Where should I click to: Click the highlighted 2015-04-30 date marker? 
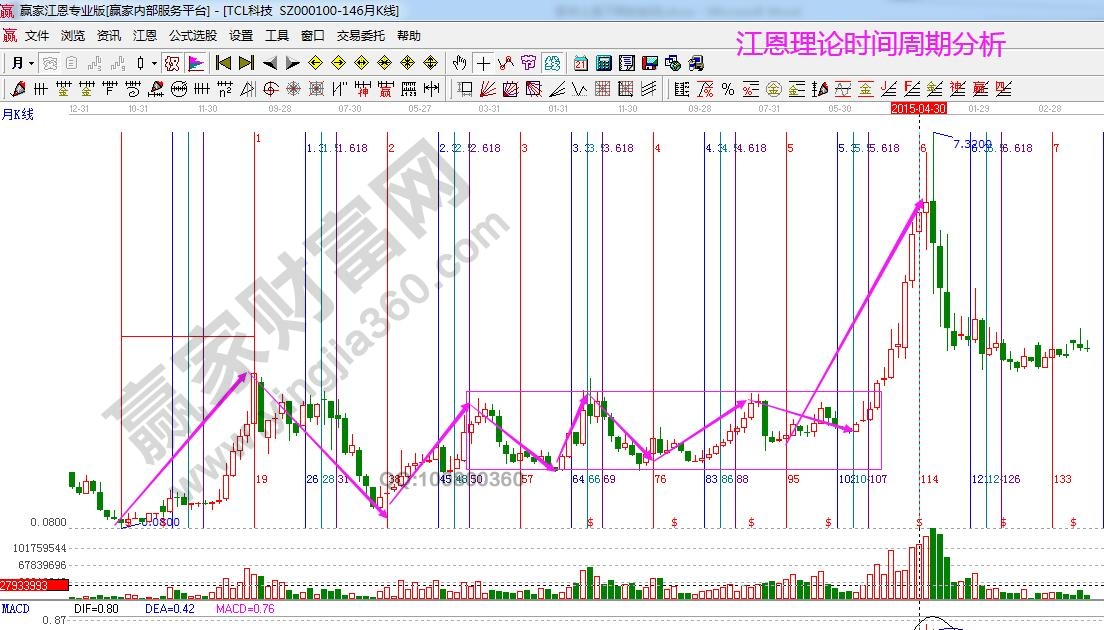(x=918, y=107)
